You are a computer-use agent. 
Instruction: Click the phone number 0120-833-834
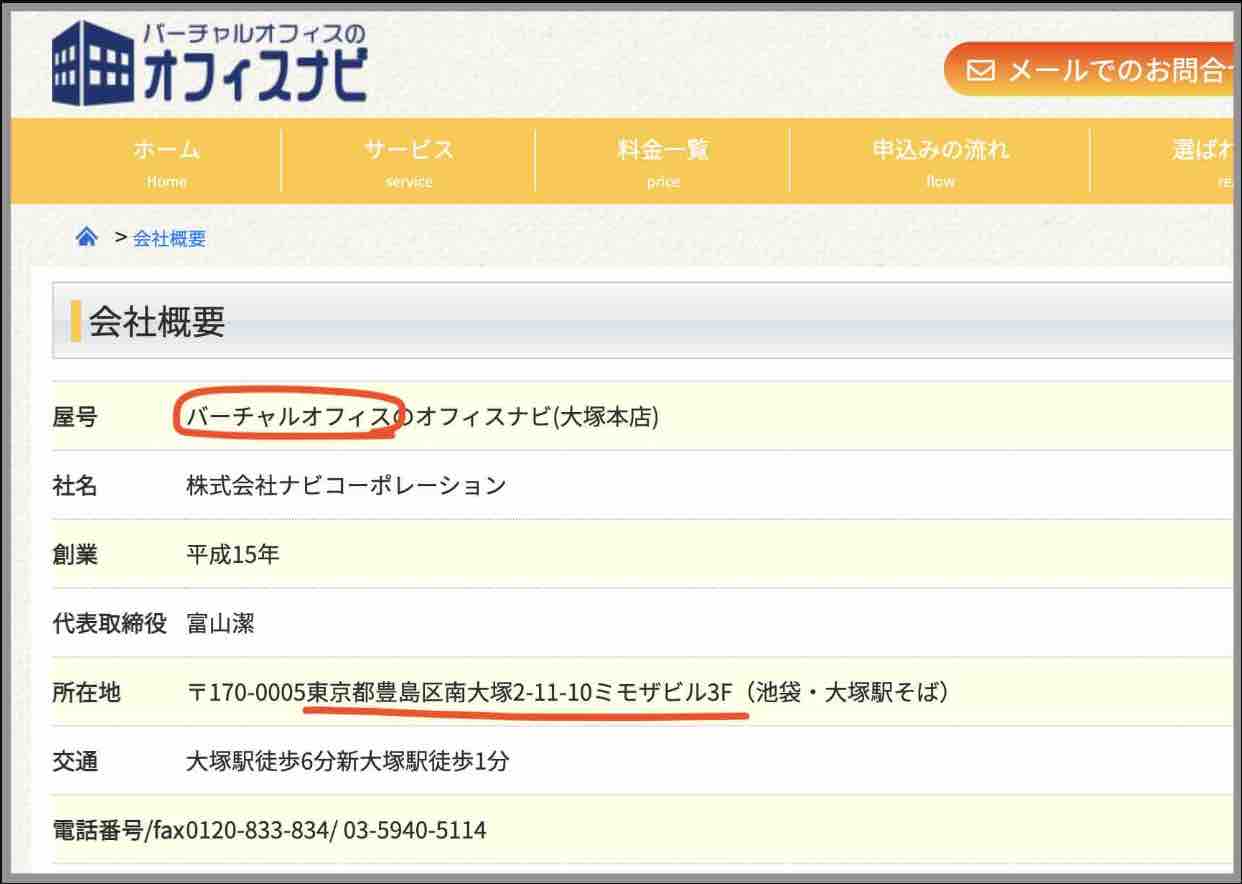tap(257, 830)
